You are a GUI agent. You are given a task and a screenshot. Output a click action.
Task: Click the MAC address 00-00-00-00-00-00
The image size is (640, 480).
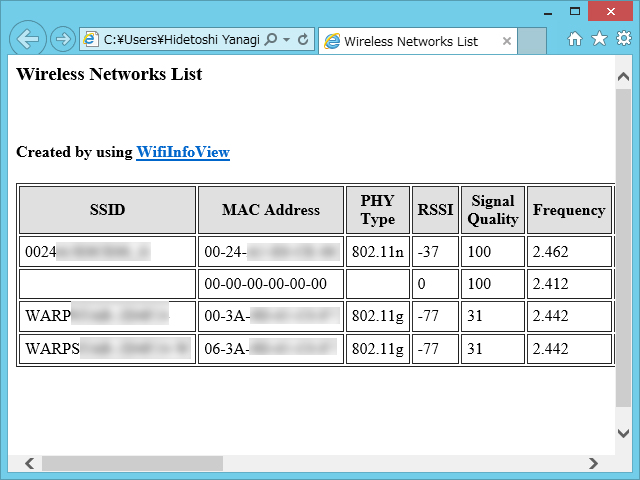(271, 284)
